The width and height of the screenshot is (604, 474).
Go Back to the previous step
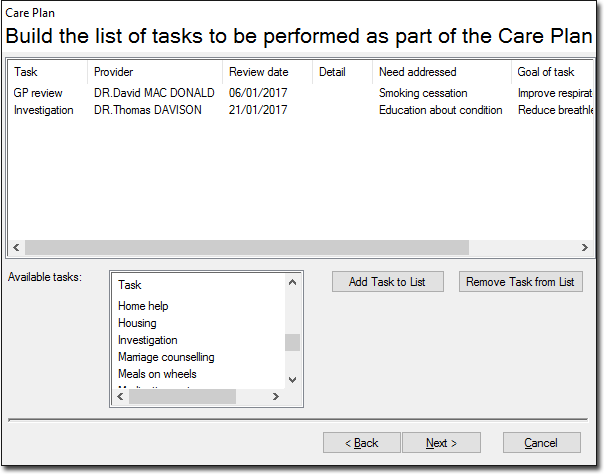pos(362,443)
